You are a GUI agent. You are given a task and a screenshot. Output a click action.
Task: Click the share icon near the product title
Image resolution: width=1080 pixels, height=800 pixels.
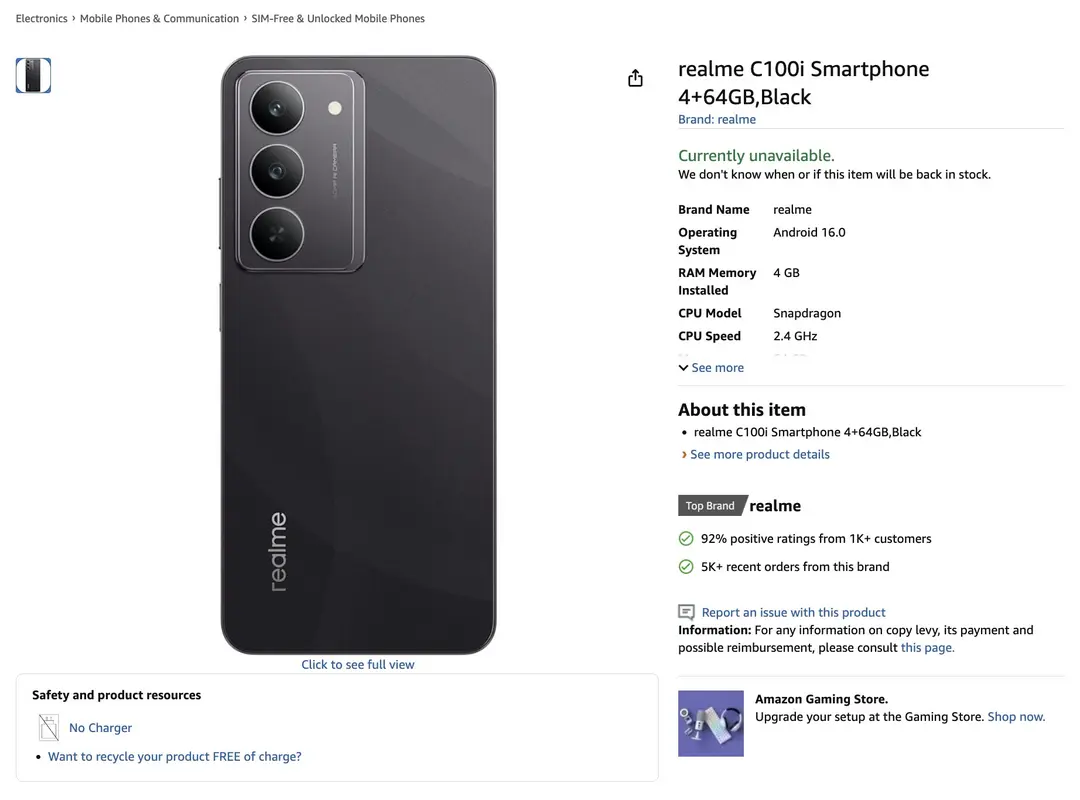point(635,76)
